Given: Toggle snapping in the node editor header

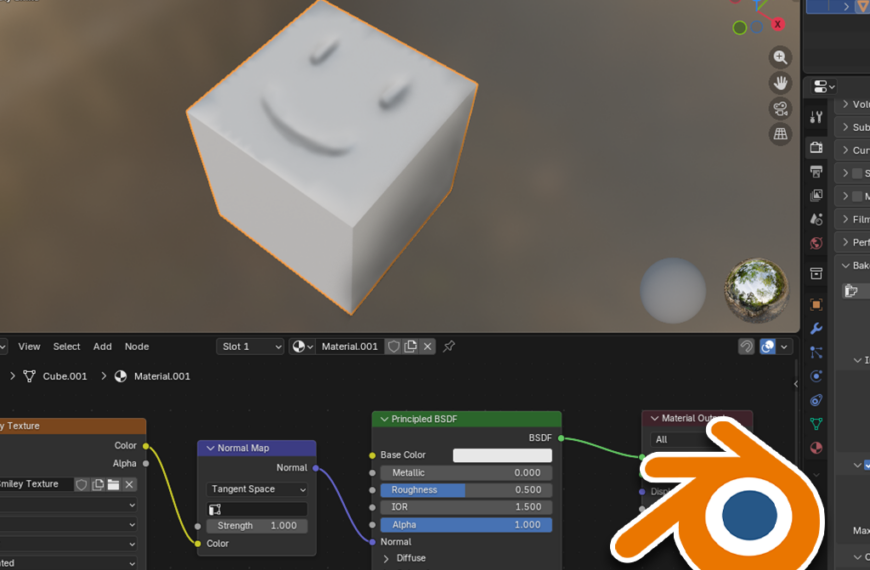Looking at the screenshot, I should (746, 346).
